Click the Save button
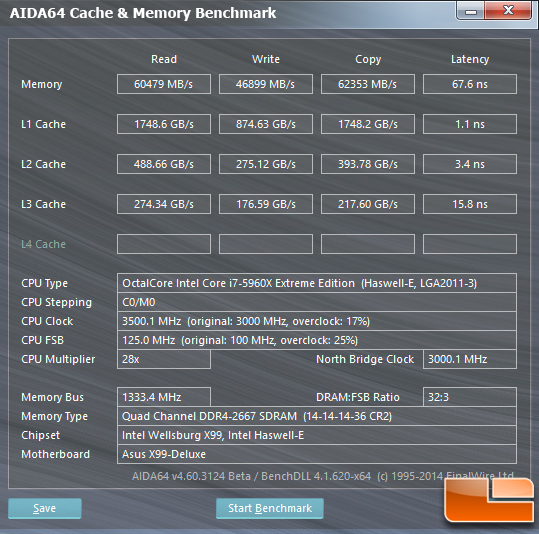Screen dimensions: 539x534 [x=45, y=508]
